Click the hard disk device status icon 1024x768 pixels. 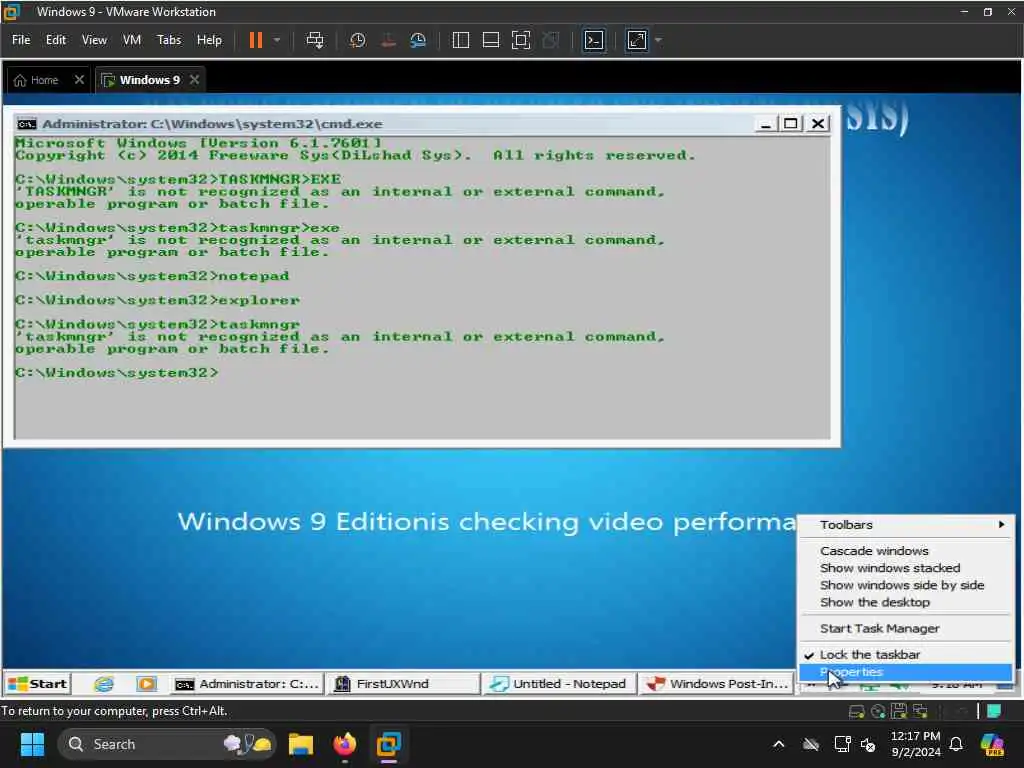pos(856,711)
